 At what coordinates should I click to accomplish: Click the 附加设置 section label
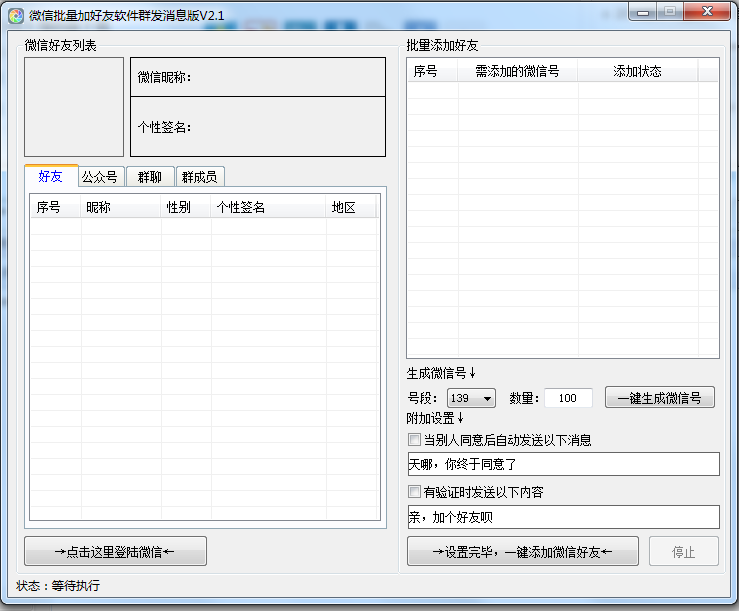[x=435, y=418]
